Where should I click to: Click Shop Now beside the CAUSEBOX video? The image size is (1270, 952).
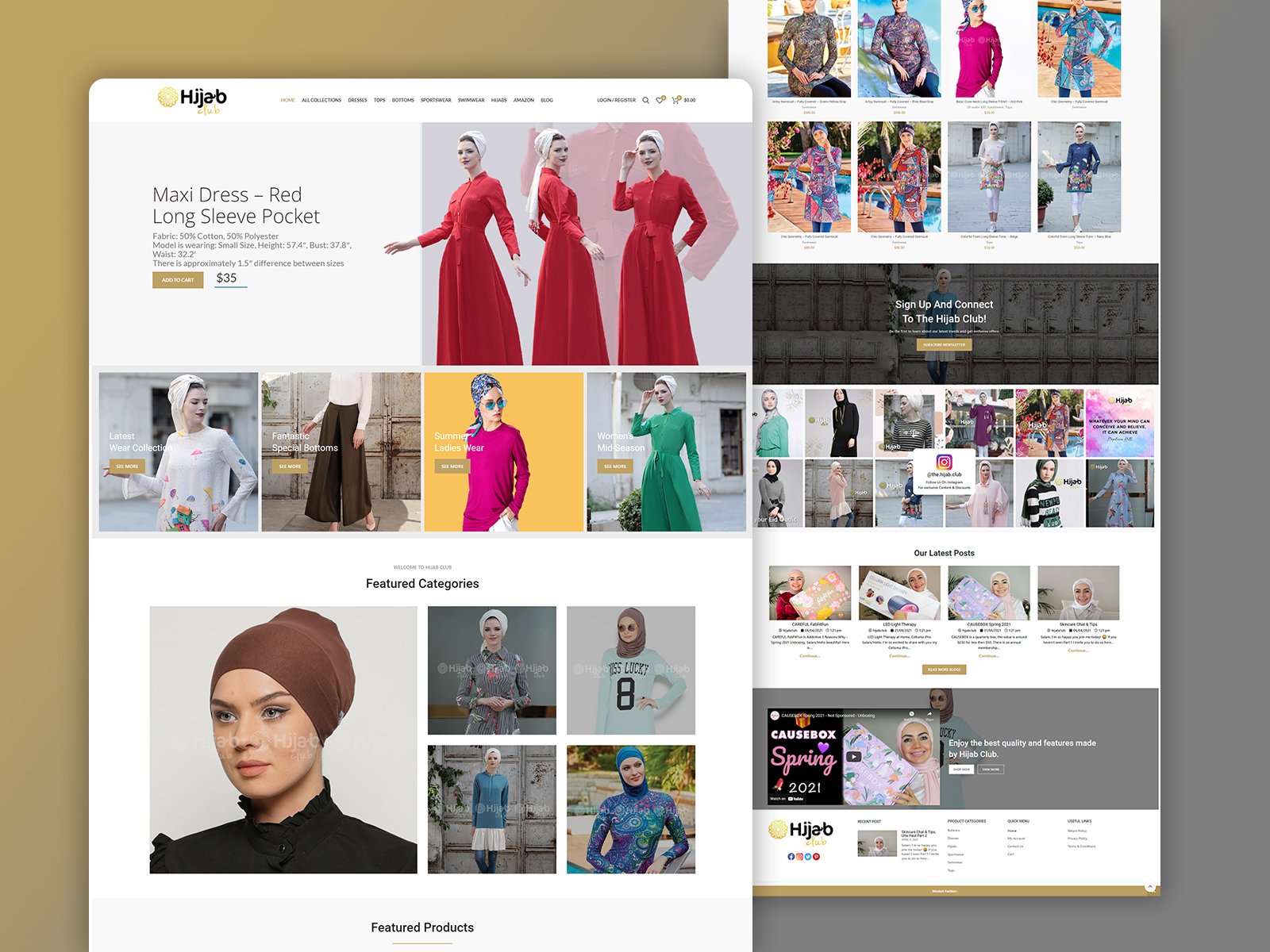point(961,770)
